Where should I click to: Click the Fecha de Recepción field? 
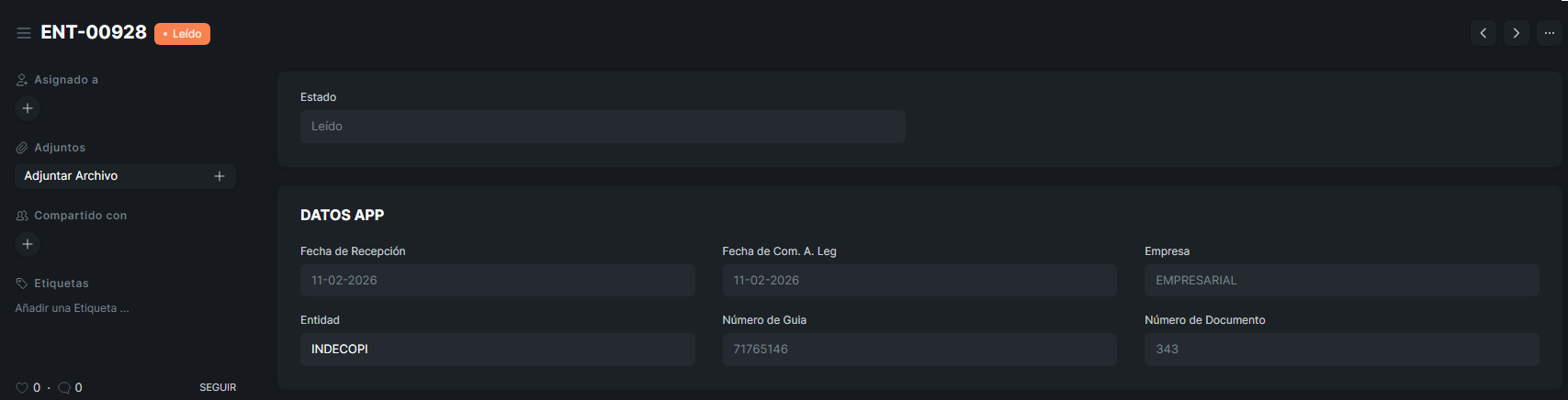pyautogui.click(x=497, y=281)
